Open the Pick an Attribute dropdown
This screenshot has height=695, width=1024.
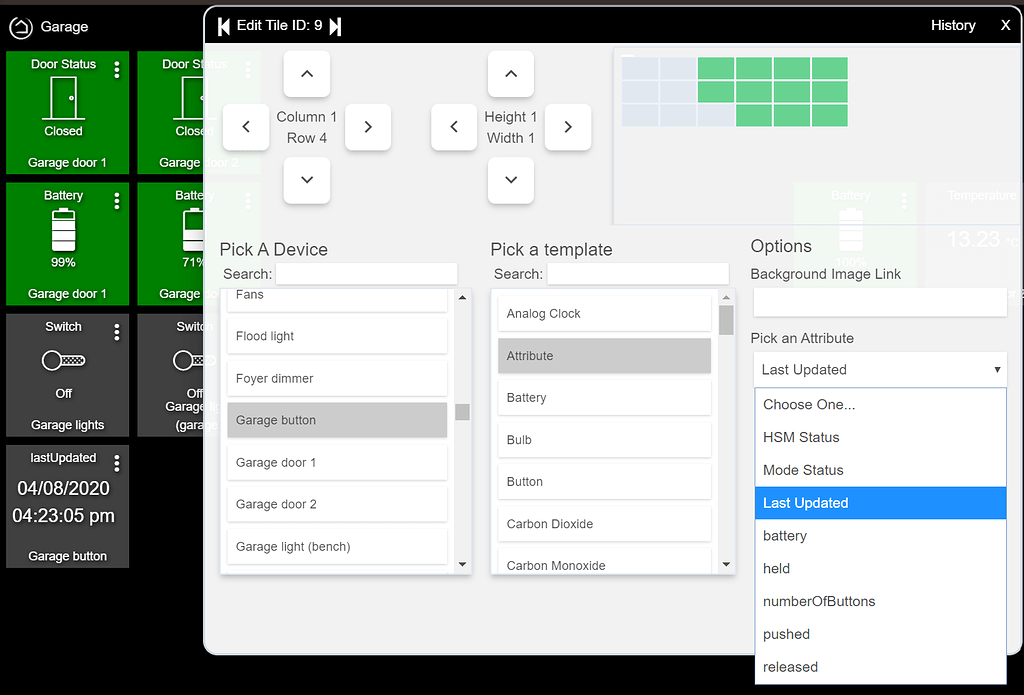click(x=879, y=369)
